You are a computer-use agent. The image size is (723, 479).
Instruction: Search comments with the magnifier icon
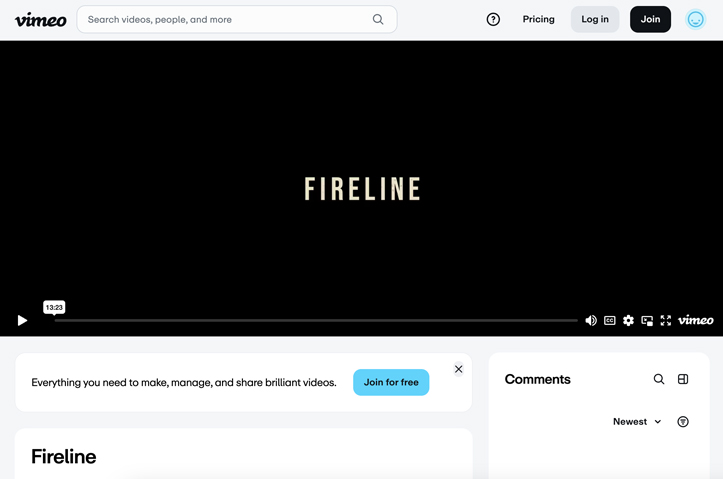coord(659,379)
